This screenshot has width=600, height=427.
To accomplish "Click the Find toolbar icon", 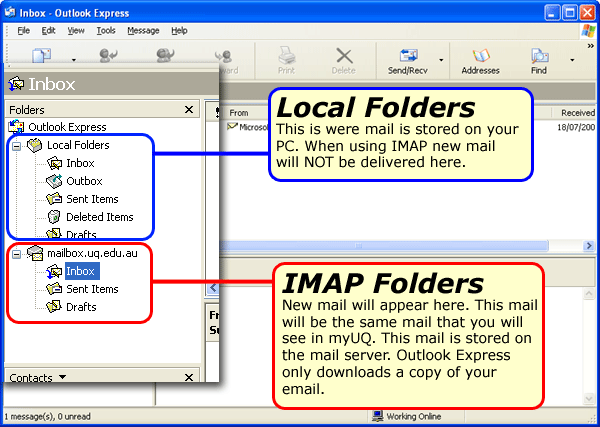I will [538, 60].
